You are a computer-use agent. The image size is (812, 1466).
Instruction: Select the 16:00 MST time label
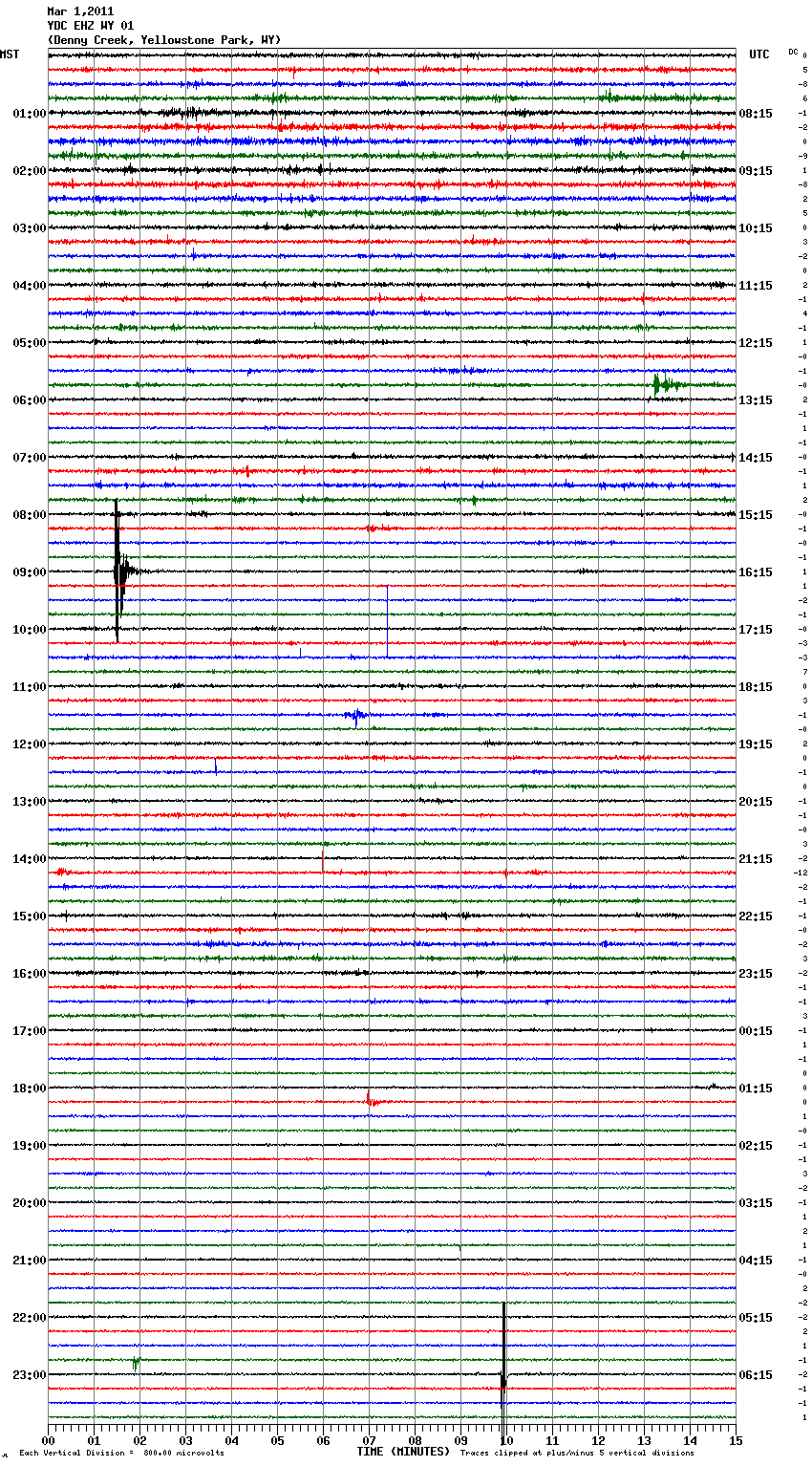30,974
